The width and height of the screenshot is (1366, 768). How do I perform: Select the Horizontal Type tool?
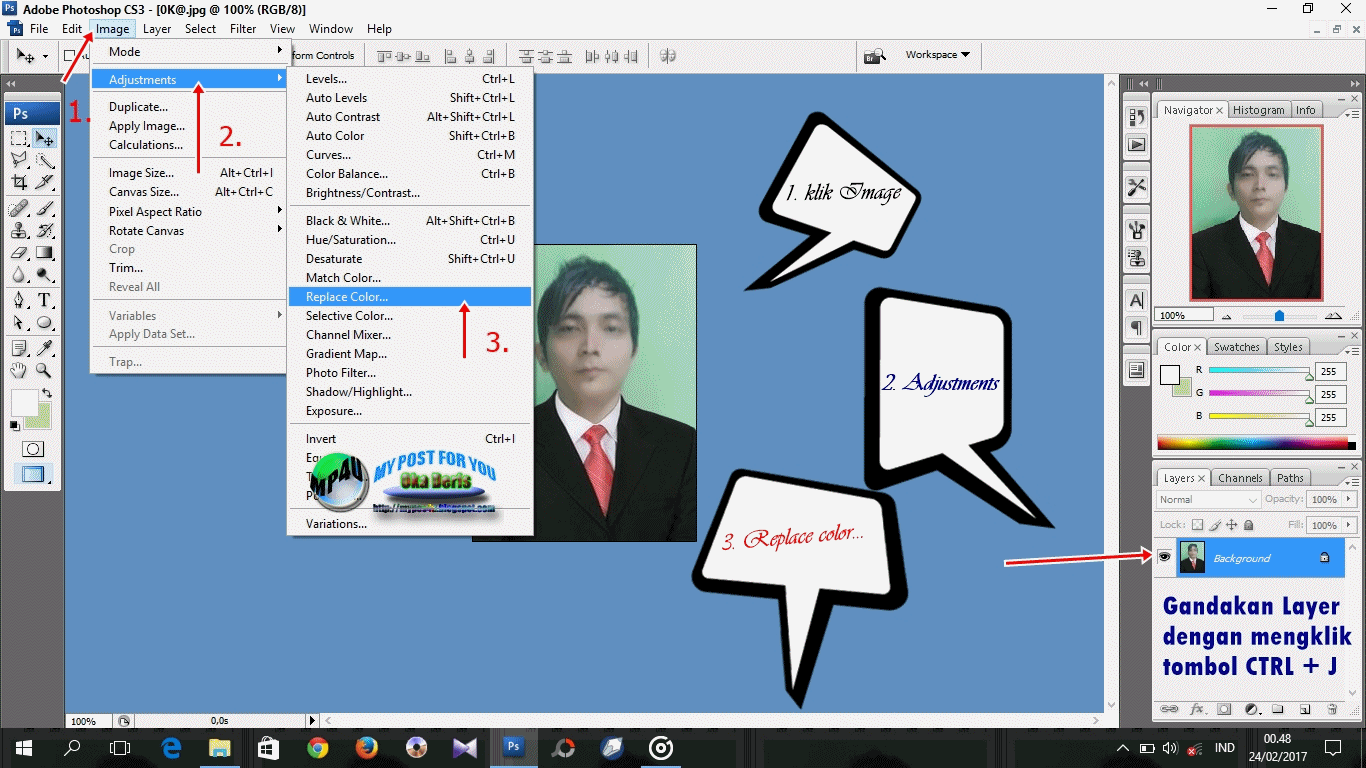click(45, 300)
